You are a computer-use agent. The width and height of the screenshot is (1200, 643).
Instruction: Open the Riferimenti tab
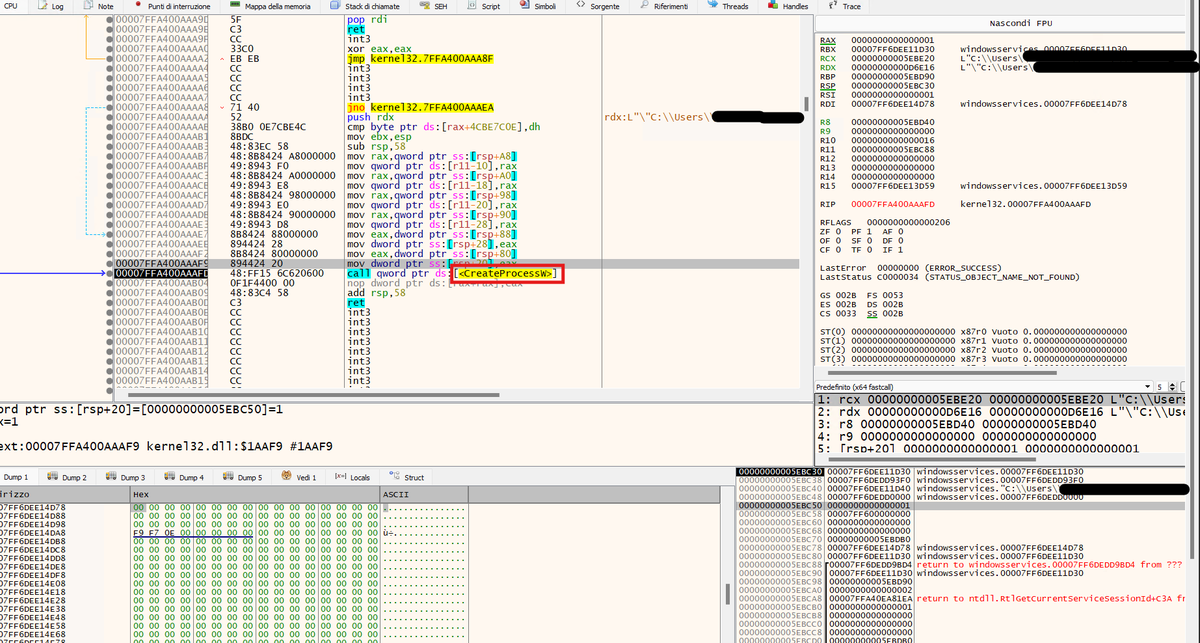click(663, 6)
